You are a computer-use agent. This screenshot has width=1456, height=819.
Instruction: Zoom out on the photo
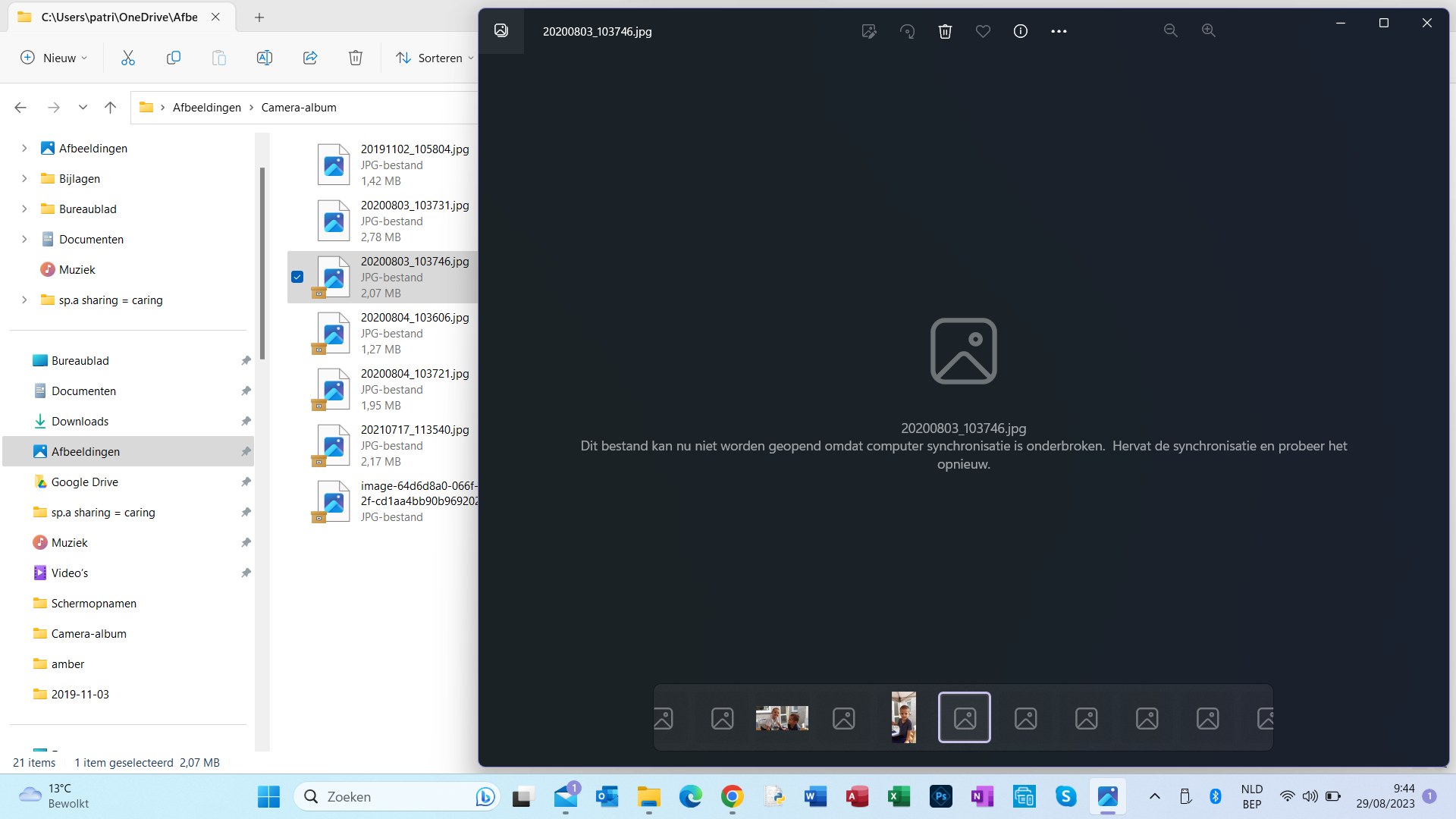(1171, 31)
